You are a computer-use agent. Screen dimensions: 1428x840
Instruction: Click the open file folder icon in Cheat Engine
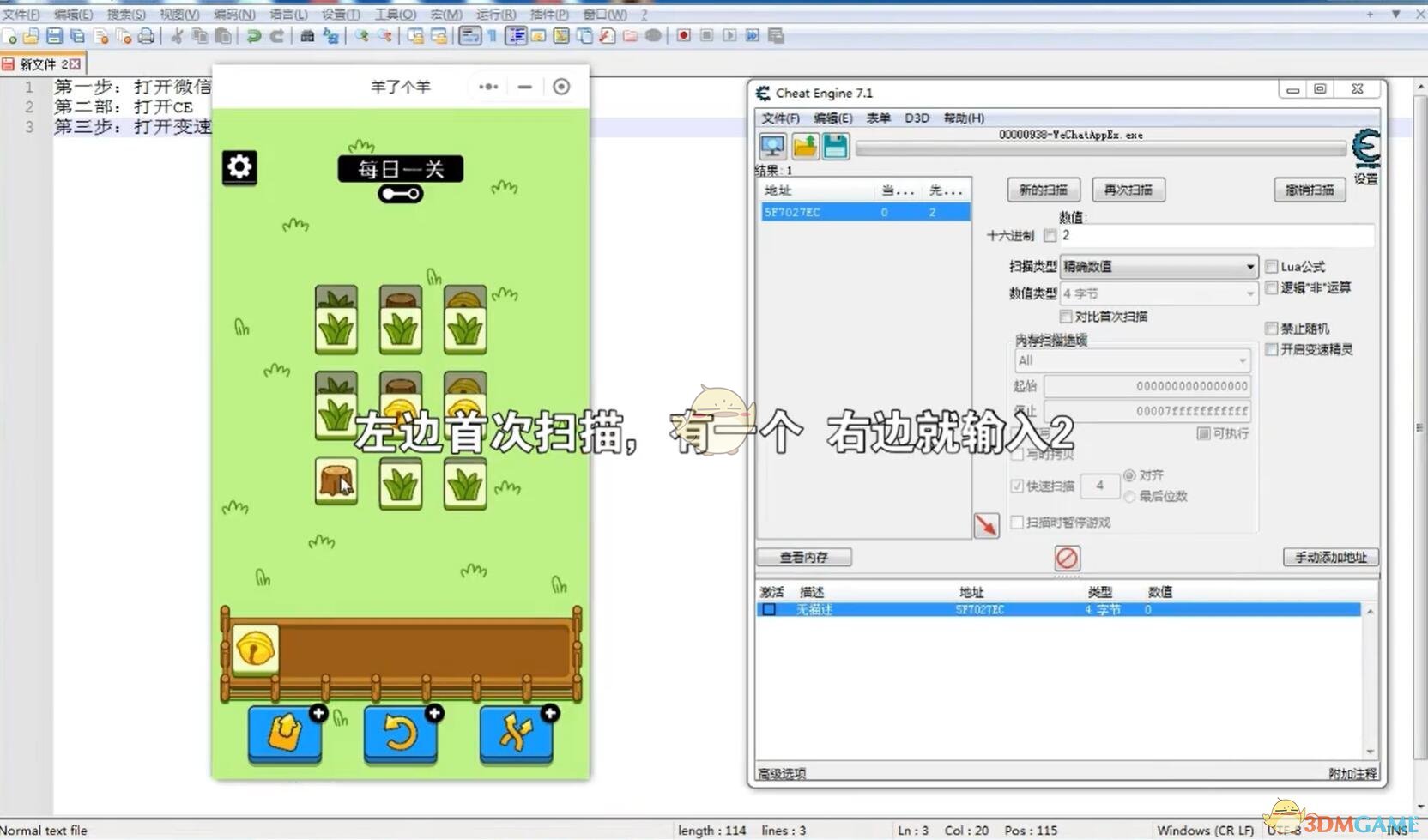[805, 147]
